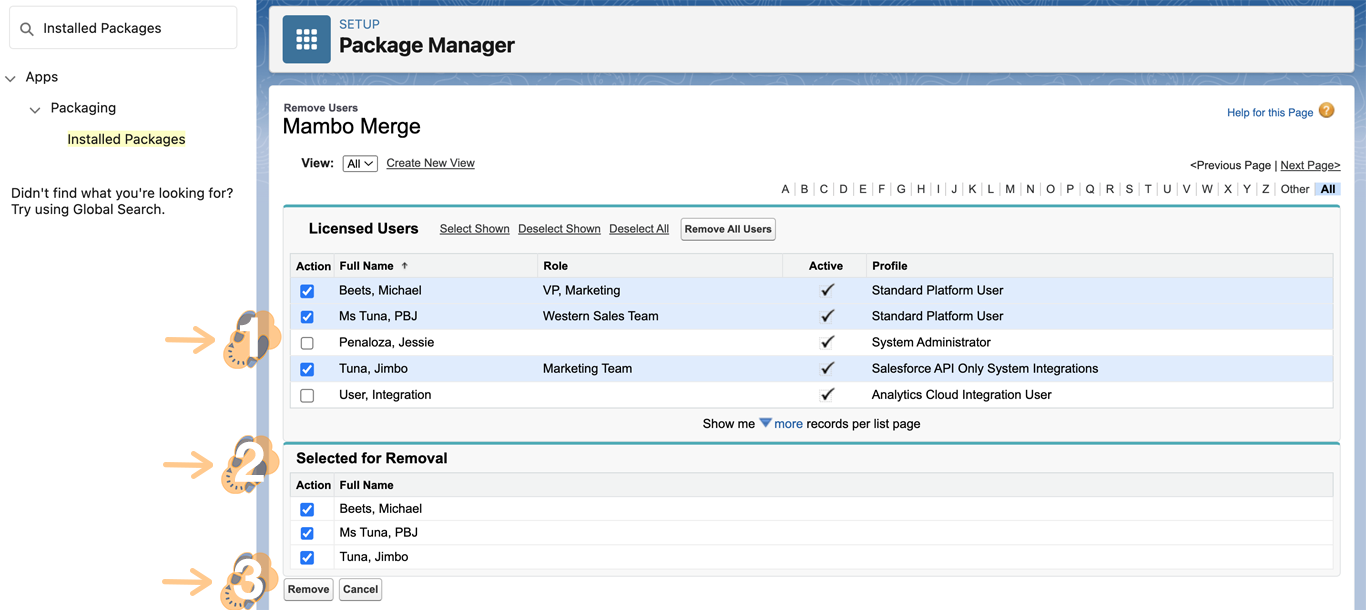1366x610 pixels.
Task: Go to Next Page link
Action: (x=1310, y=165)
